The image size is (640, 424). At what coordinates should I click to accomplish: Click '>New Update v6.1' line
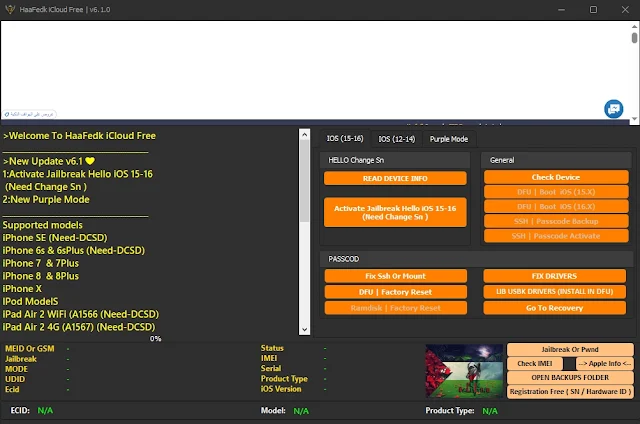click(x=49, y=161)
